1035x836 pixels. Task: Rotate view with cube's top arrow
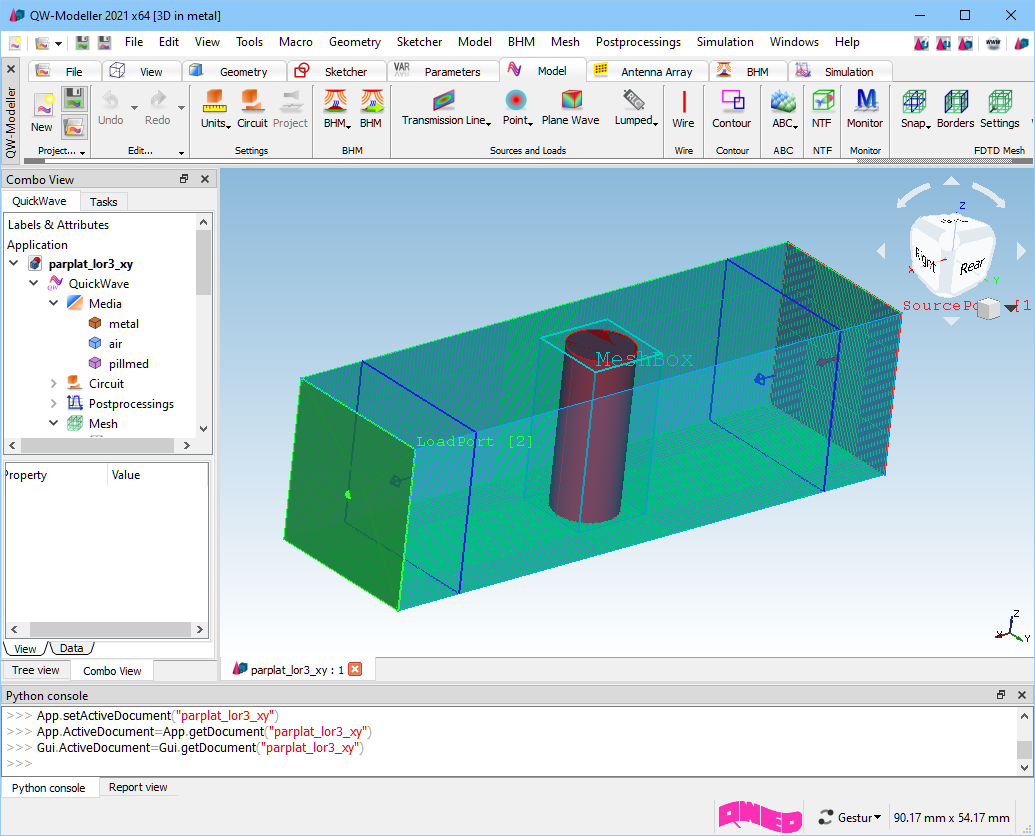951,181
